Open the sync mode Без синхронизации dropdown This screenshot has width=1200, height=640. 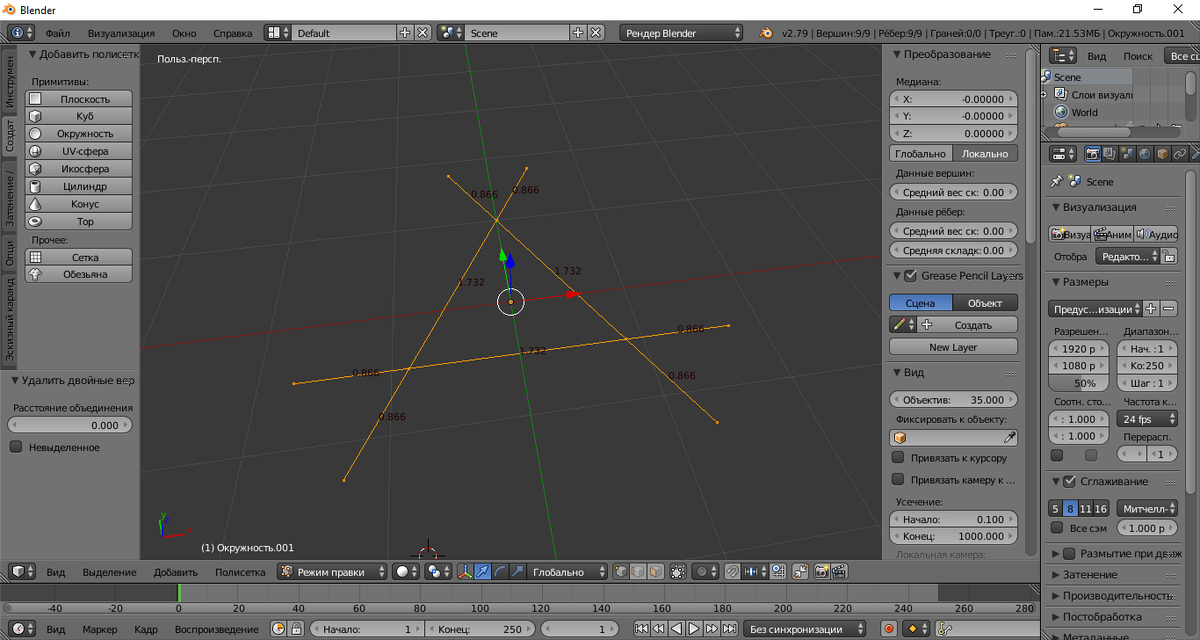806,629
